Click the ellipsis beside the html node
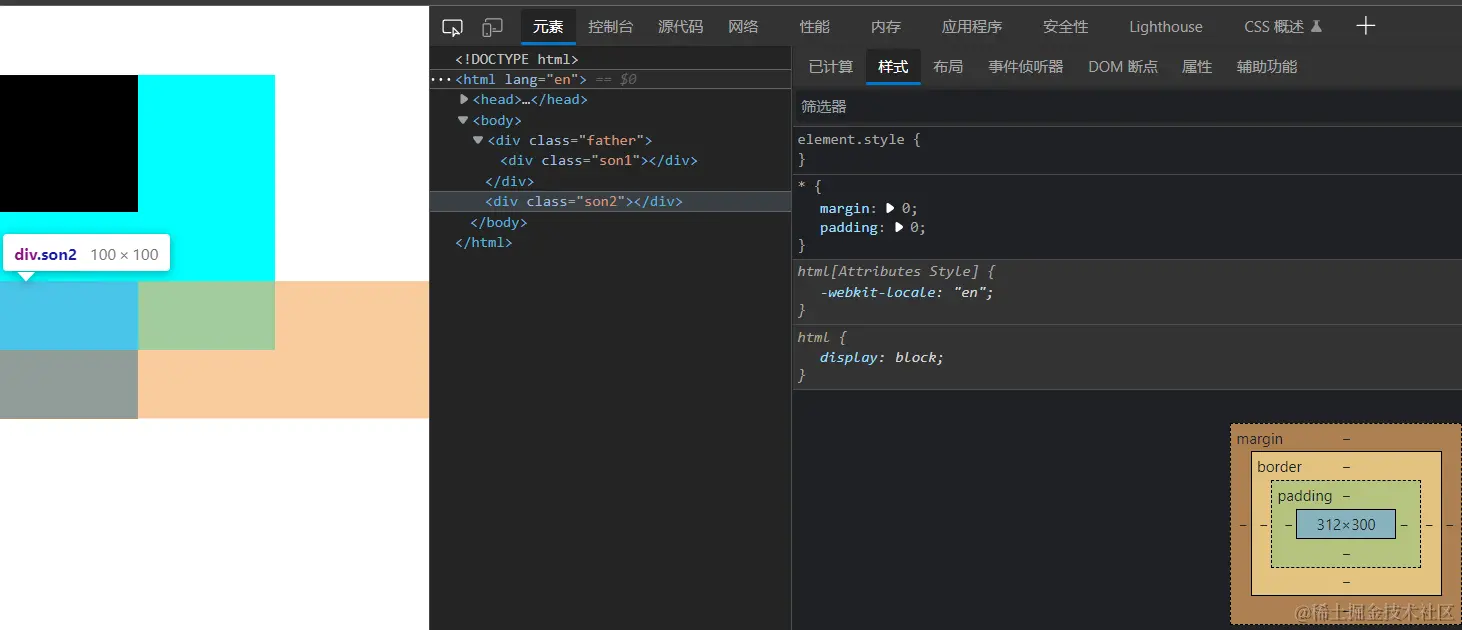1462x630 pixels. click(441, 79)
